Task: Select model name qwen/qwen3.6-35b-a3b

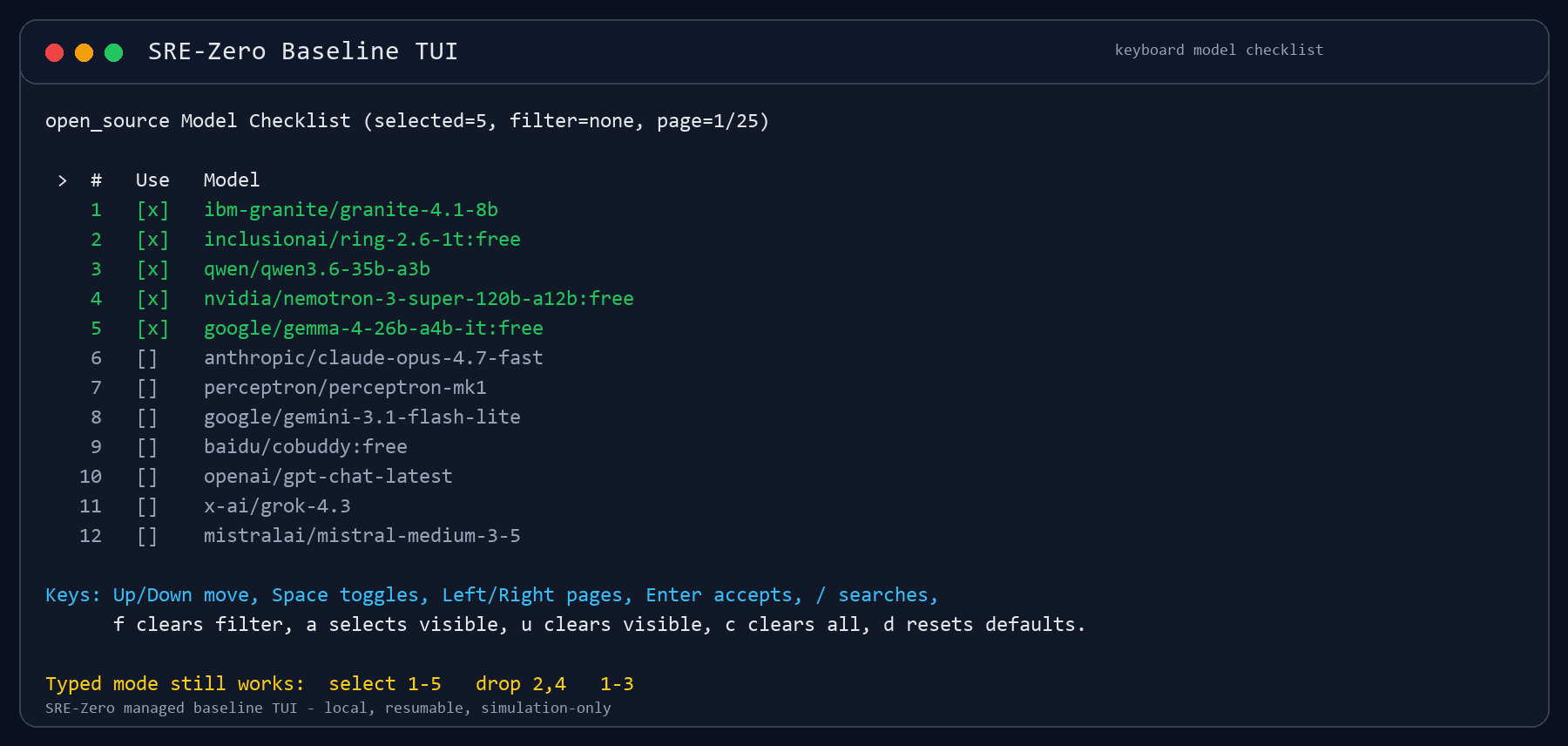Action: click(x=317, y=269)
